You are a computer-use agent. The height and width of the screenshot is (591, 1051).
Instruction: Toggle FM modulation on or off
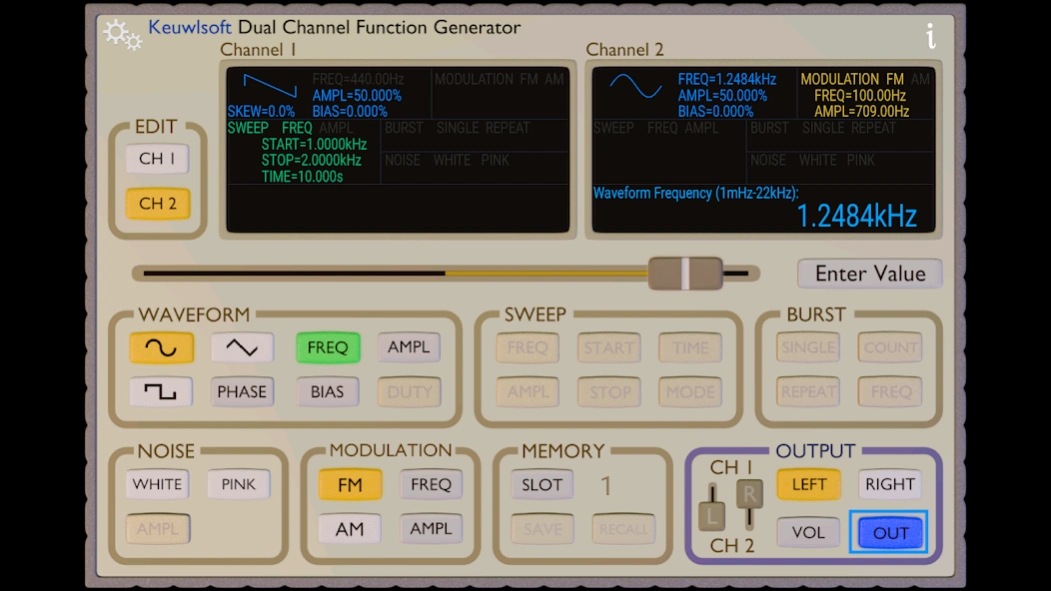coord(350,485)
